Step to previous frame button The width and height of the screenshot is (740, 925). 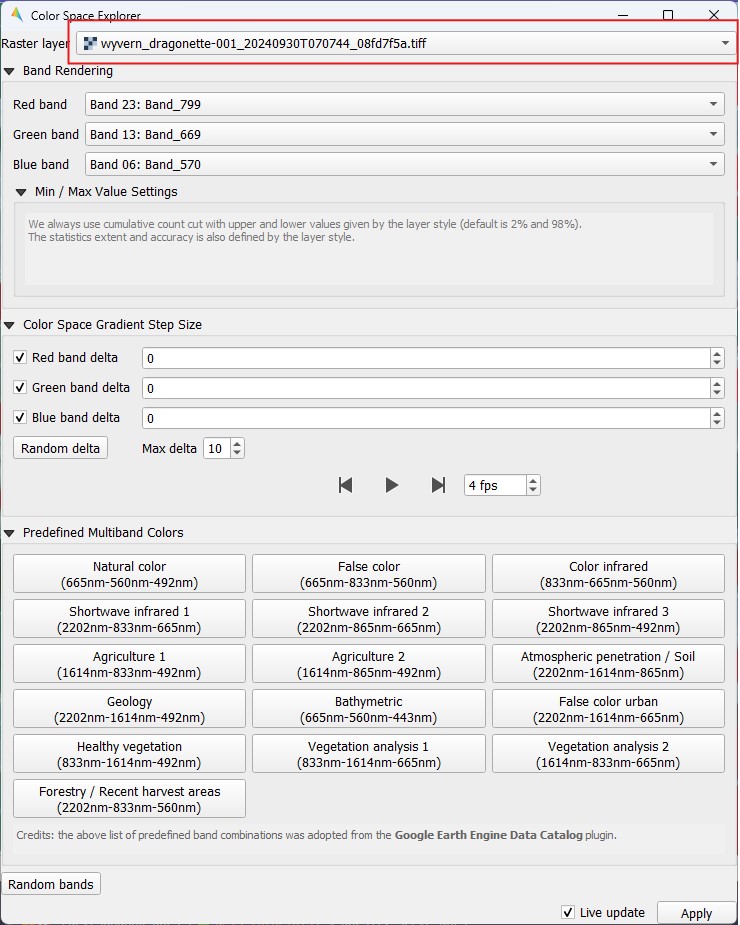[346, 485]
